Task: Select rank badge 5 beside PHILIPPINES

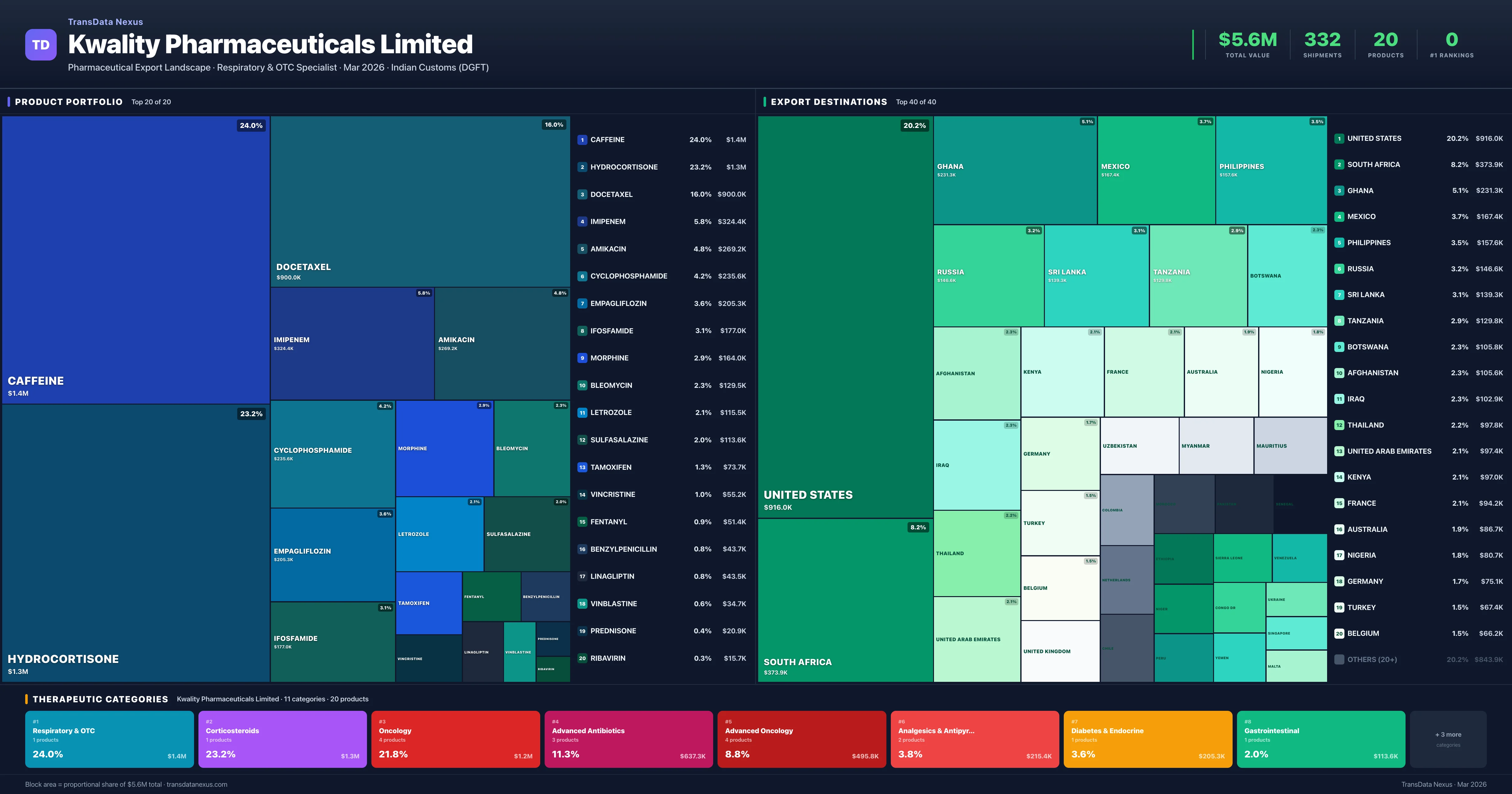Action: 1340,242
